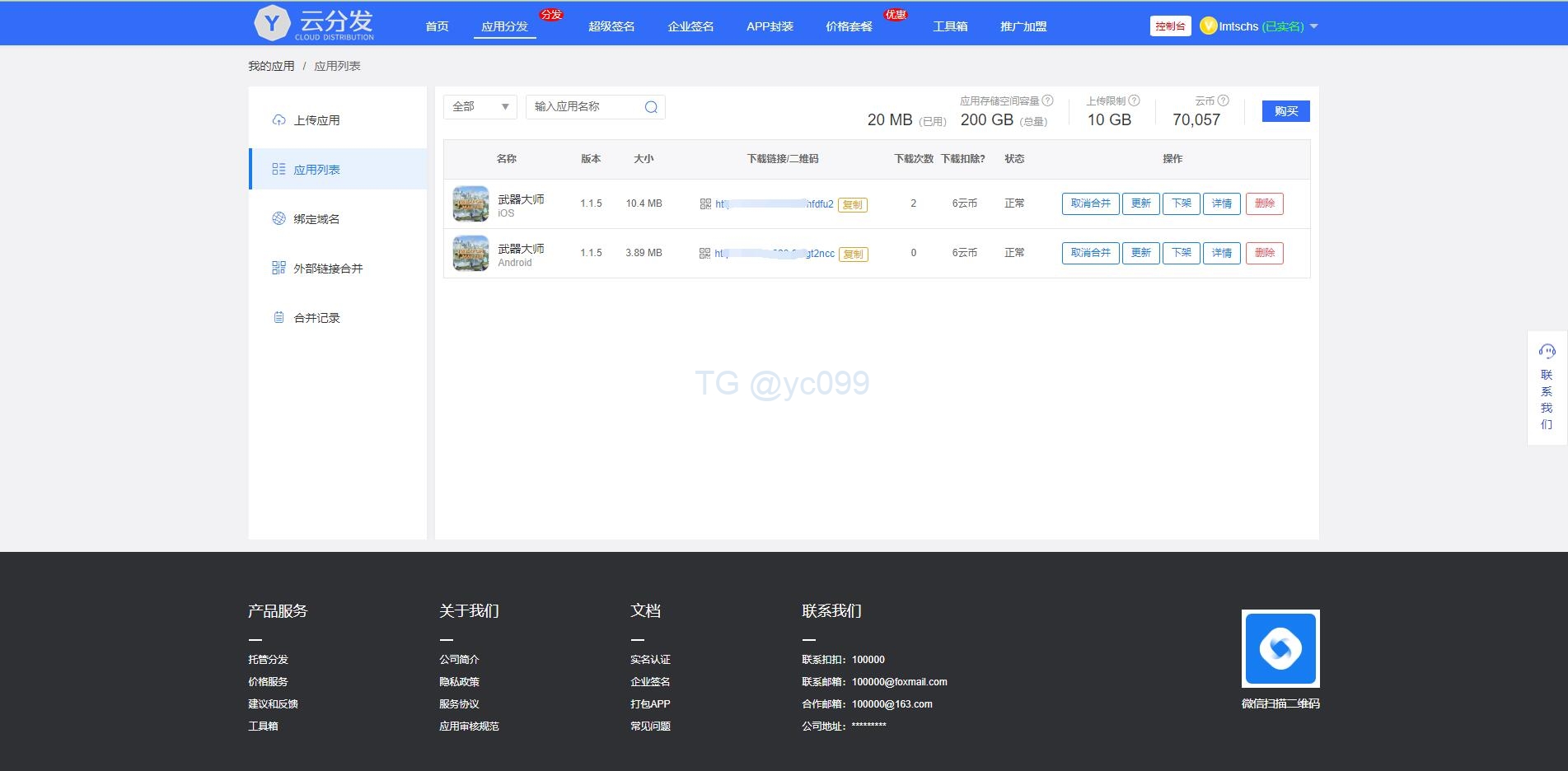Show QR code for 武器大师 iOS app
Image resolution: width=1568 pixels, height=771 pixels.
point(705,203)
